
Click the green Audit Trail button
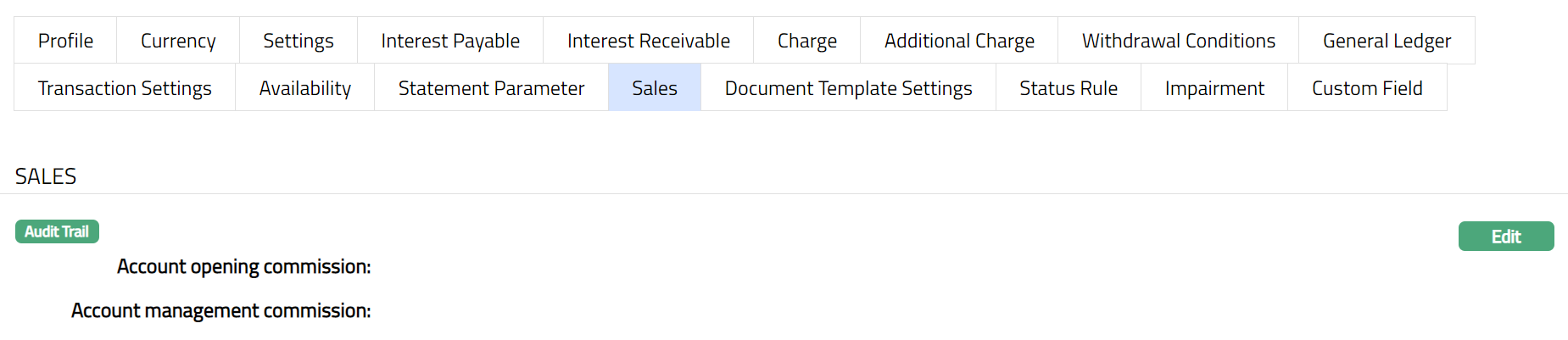point(57,231)
